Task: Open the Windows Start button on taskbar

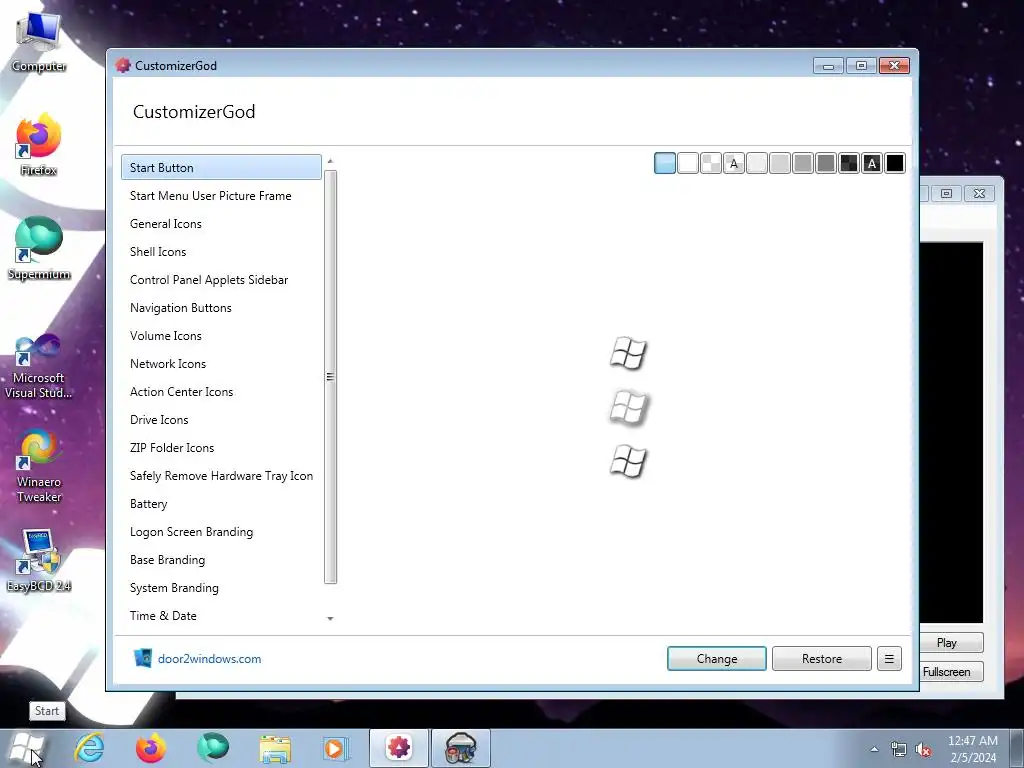Action: click(x=26, y=748)
